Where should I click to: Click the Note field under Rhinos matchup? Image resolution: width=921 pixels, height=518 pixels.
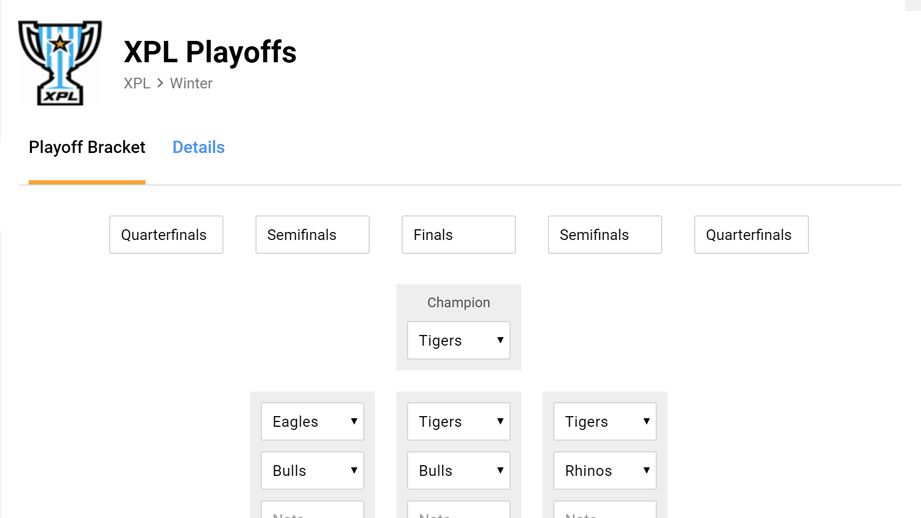coord(605,510)
